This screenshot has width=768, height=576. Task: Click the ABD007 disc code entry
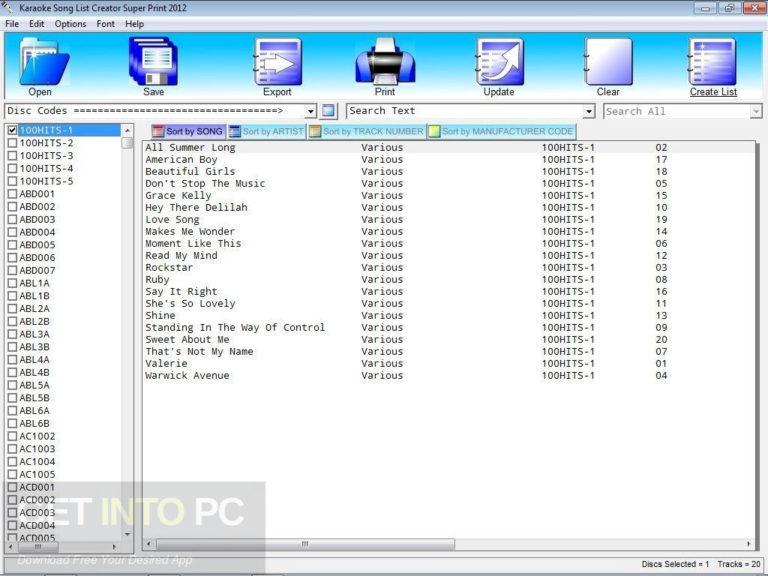click(37, 270)
